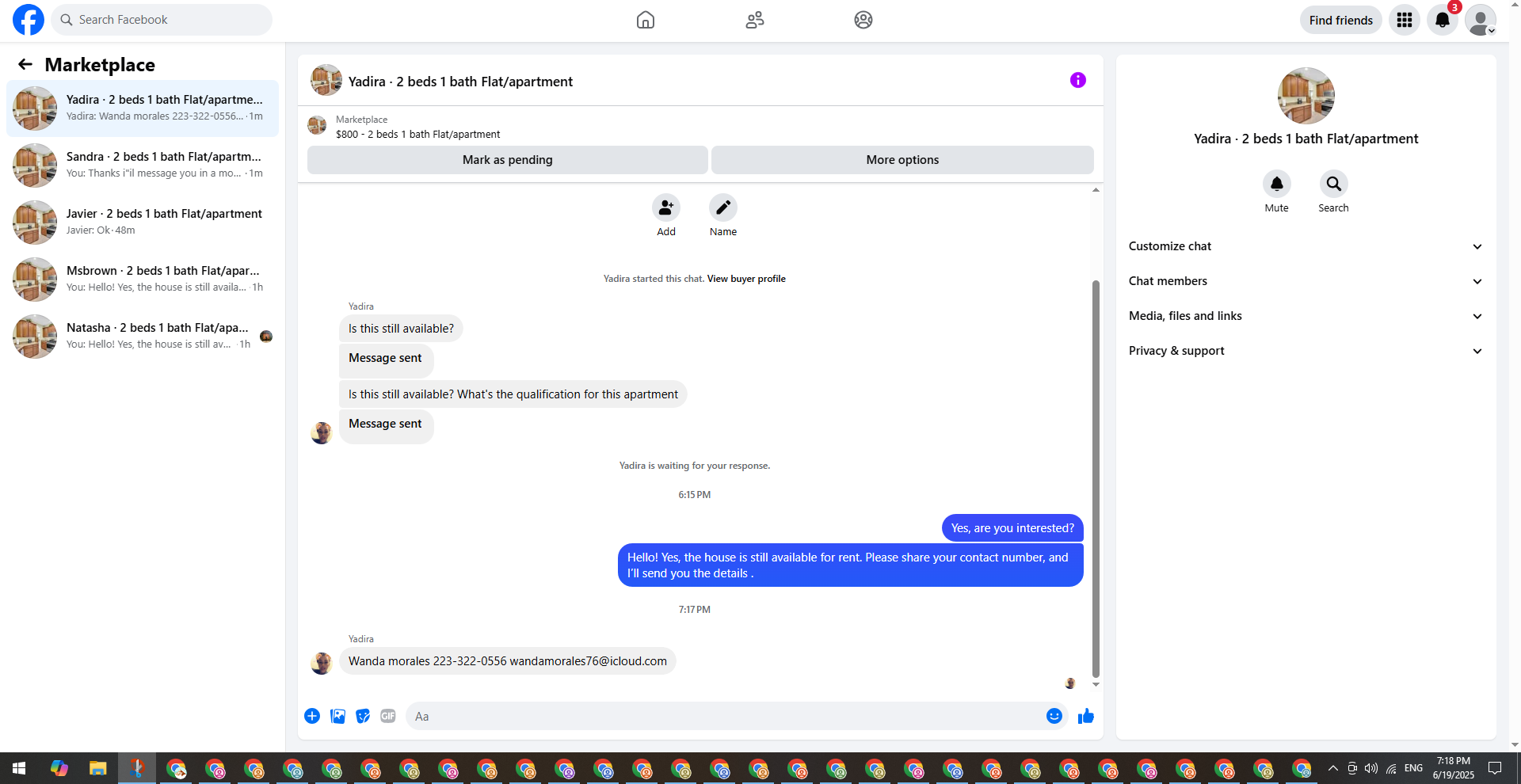Click ENG language indicator
Screen dimensions: 1521x784
tap(1413, 768)
